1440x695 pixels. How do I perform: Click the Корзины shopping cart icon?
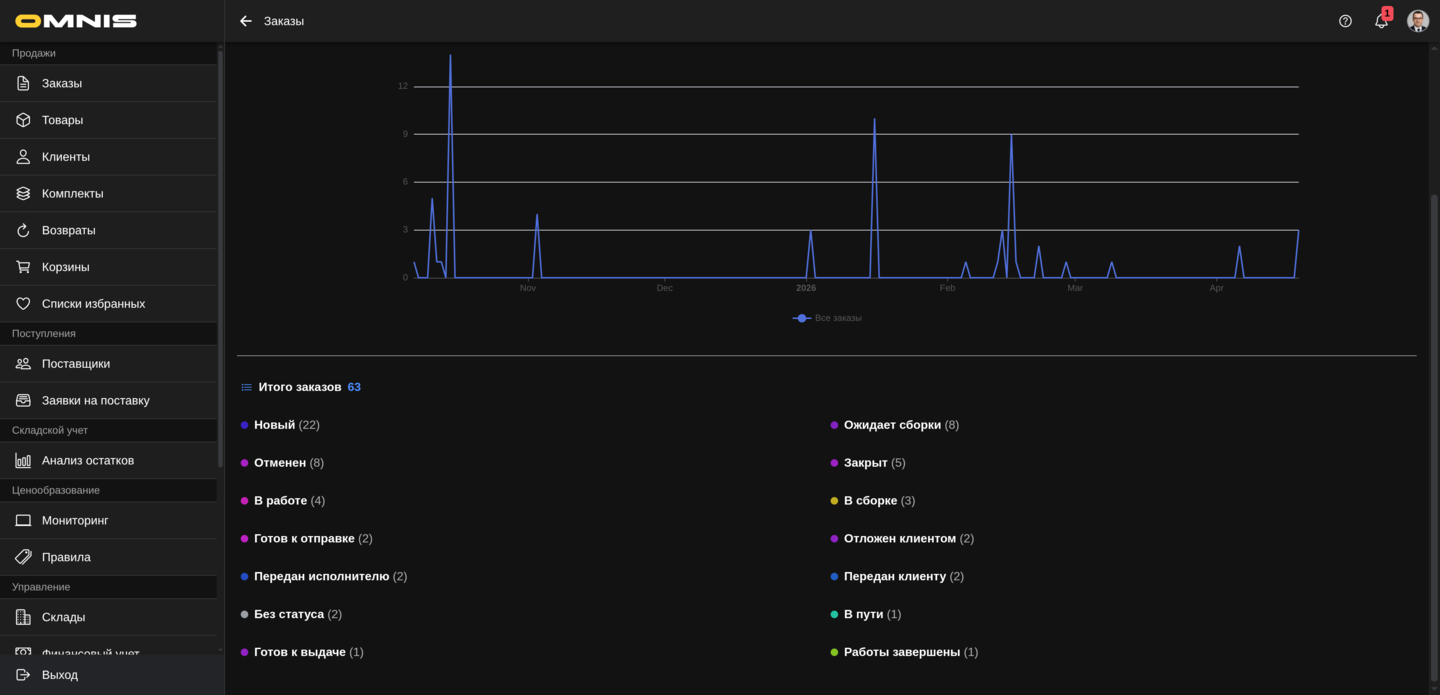tap(23, 267)
